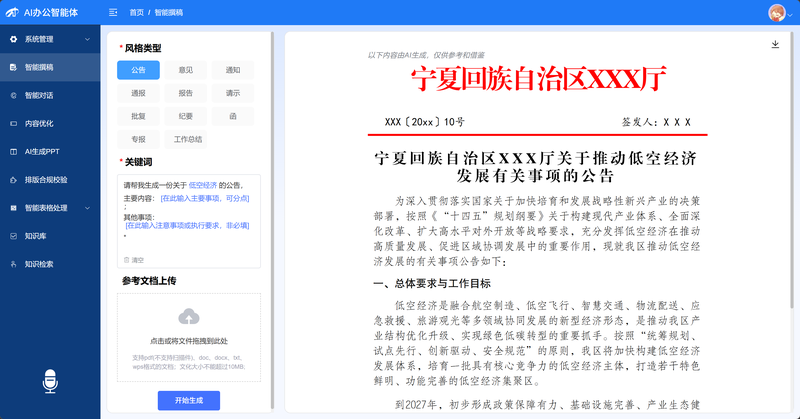The height and width of the screenshot is (419, 800).
Task: Open 内容优化 in the sidebar
Action: coord(50,124)
